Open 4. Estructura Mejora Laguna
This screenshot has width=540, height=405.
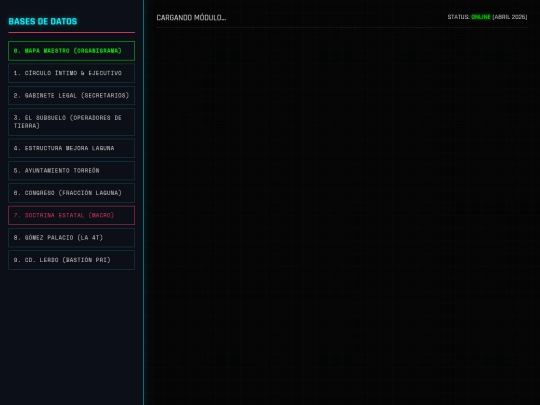(x=71, y=148)
